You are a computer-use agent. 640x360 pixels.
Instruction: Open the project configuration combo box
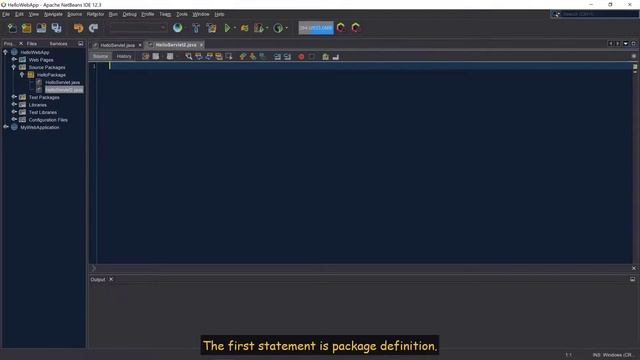[x=138, y=28]
